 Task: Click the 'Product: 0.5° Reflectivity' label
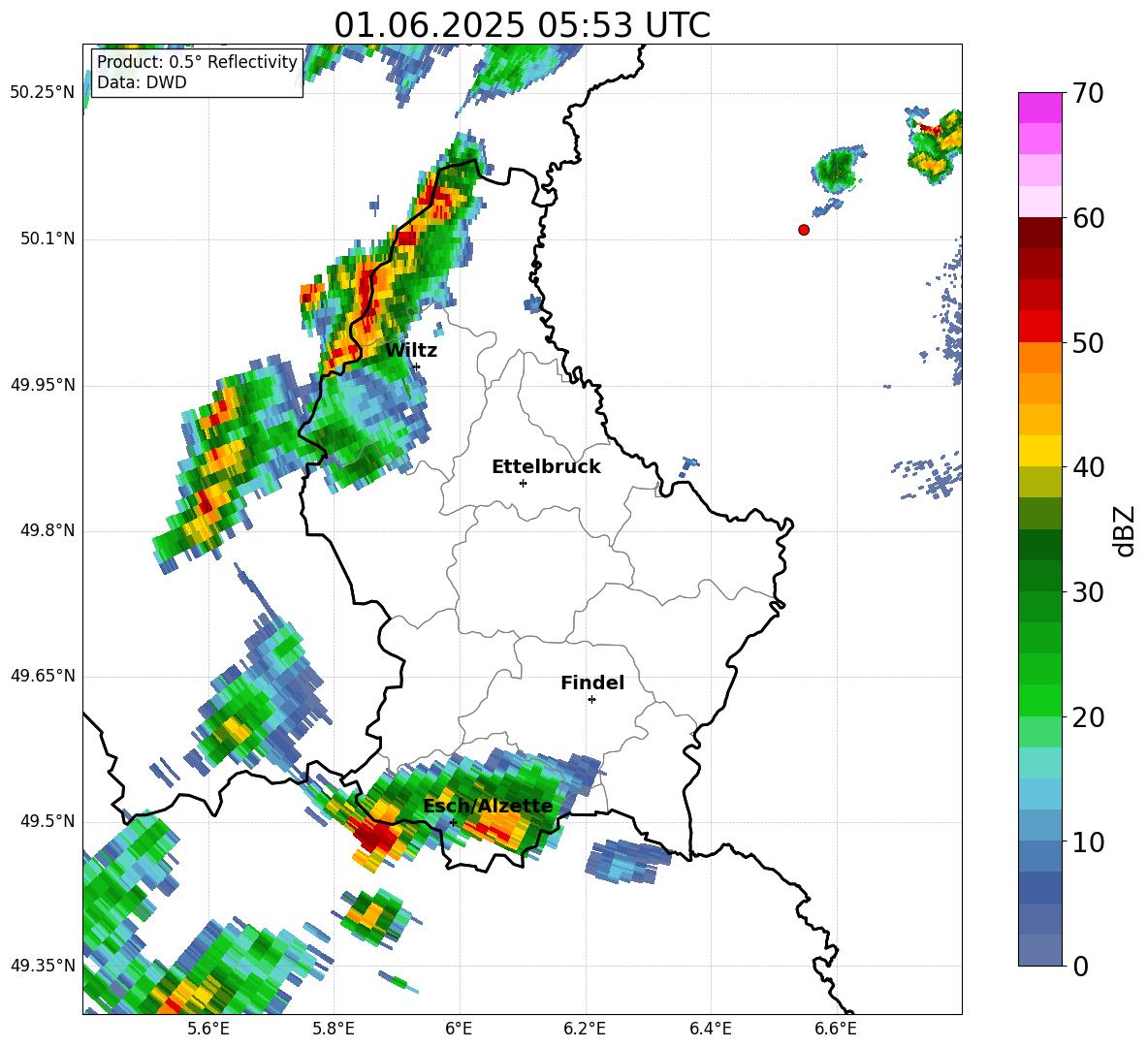pyautogui.click(x=197, y=62)
